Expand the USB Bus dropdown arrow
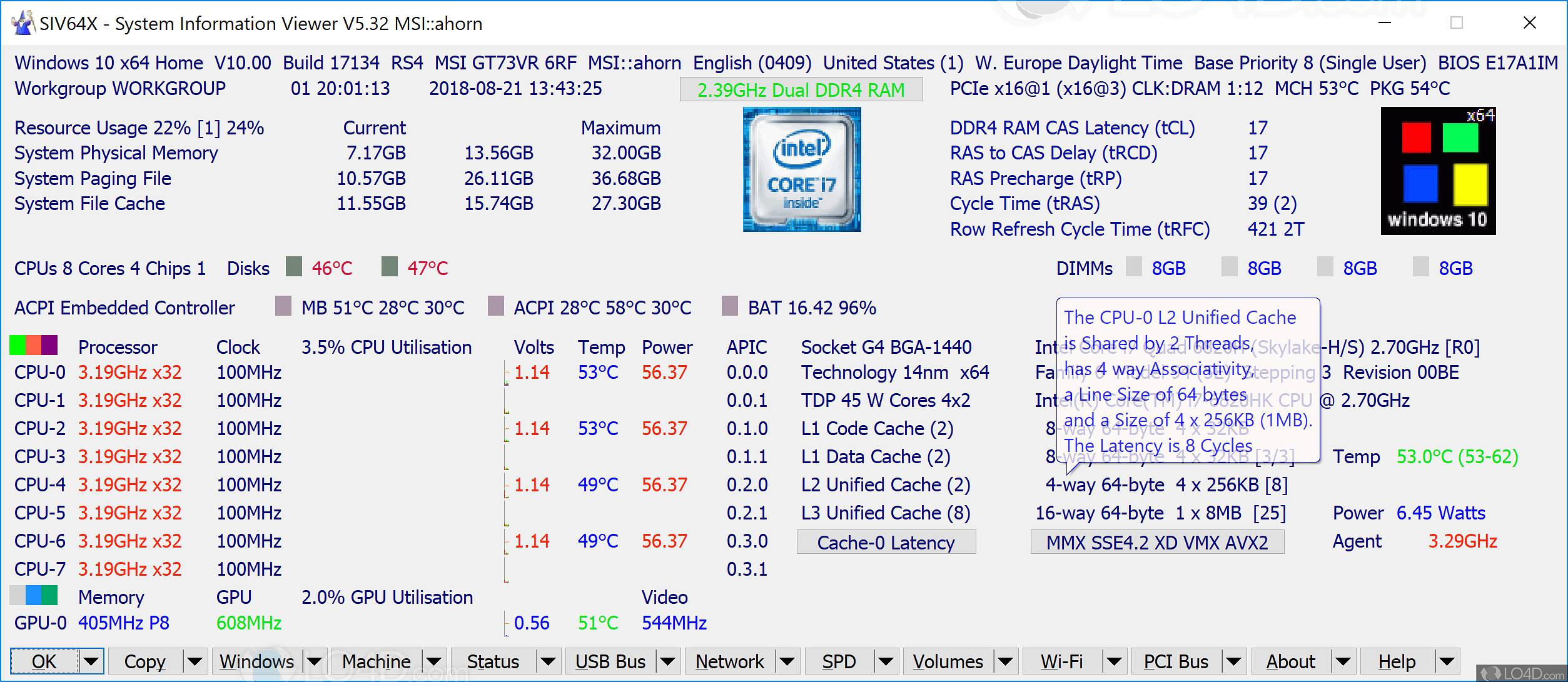1568x682 pixels. click(668, 661)
